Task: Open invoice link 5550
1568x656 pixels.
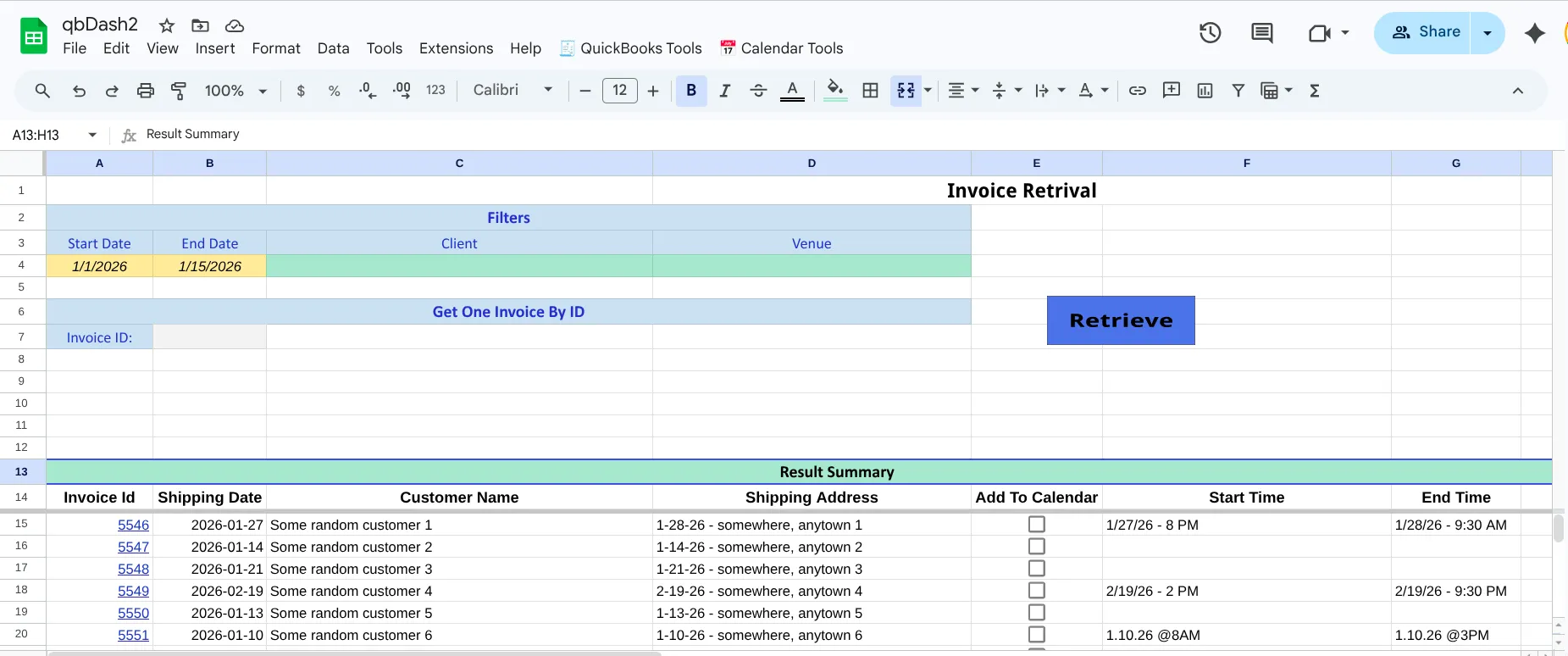Action: point(133,614)
